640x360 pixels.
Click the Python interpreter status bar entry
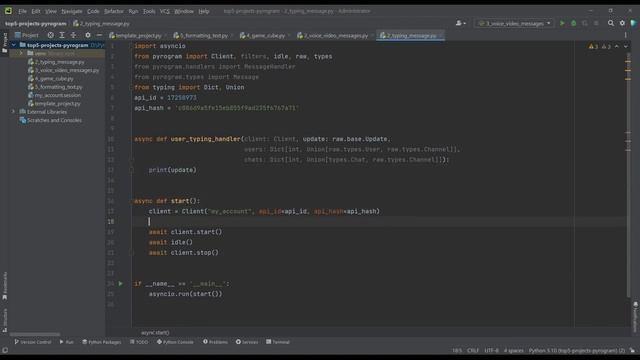tap(577, 351)
